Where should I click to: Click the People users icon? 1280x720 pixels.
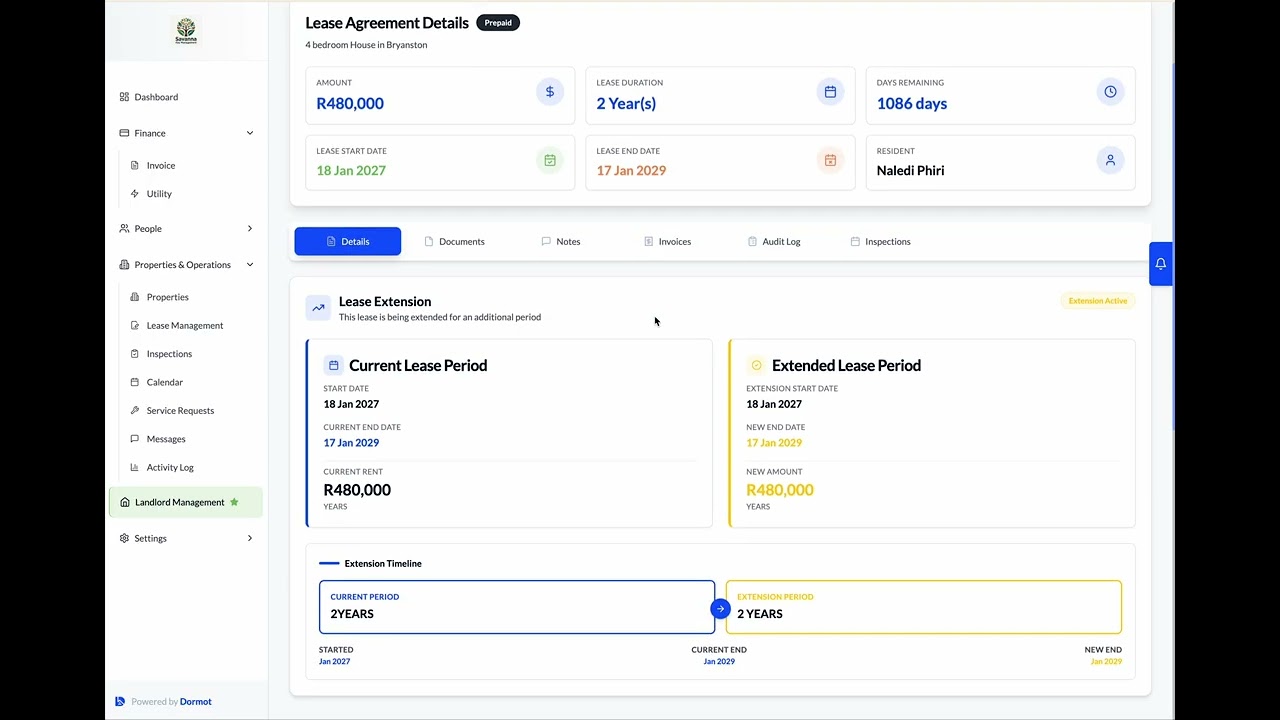coord(124,229)
